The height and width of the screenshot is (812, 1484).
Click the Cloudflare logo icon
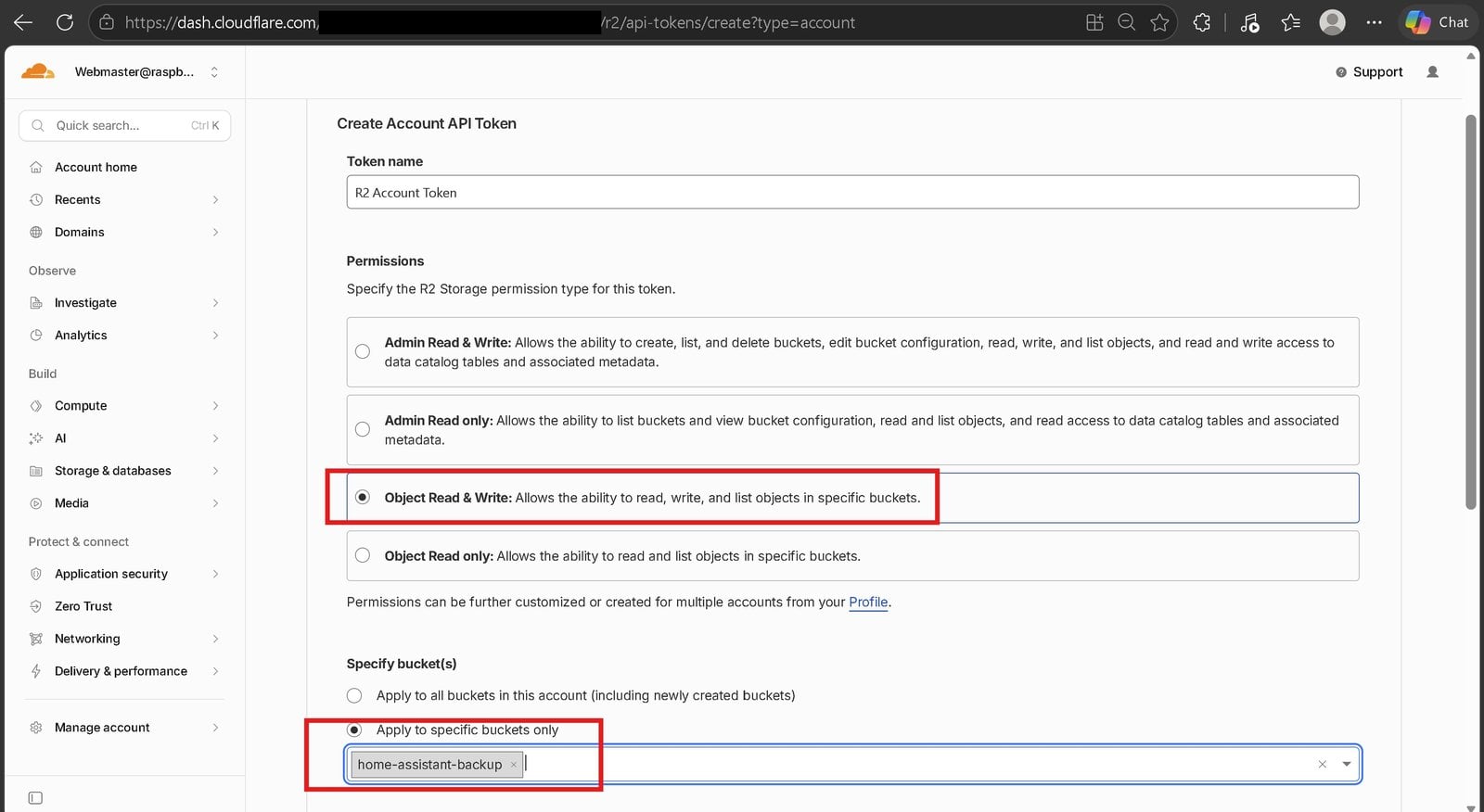[x=38, y=71]
